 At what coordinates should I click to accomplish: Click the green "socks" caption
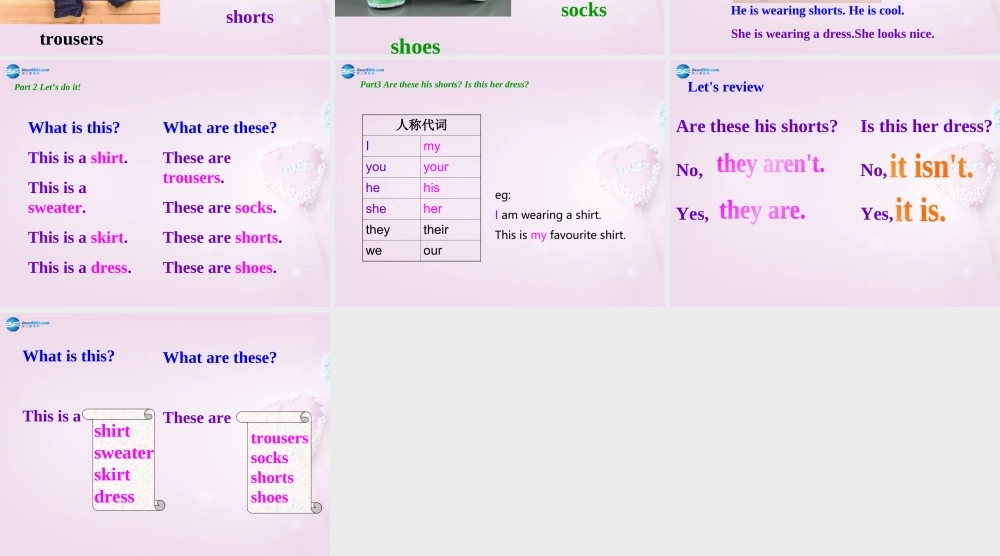coord(584,10)
